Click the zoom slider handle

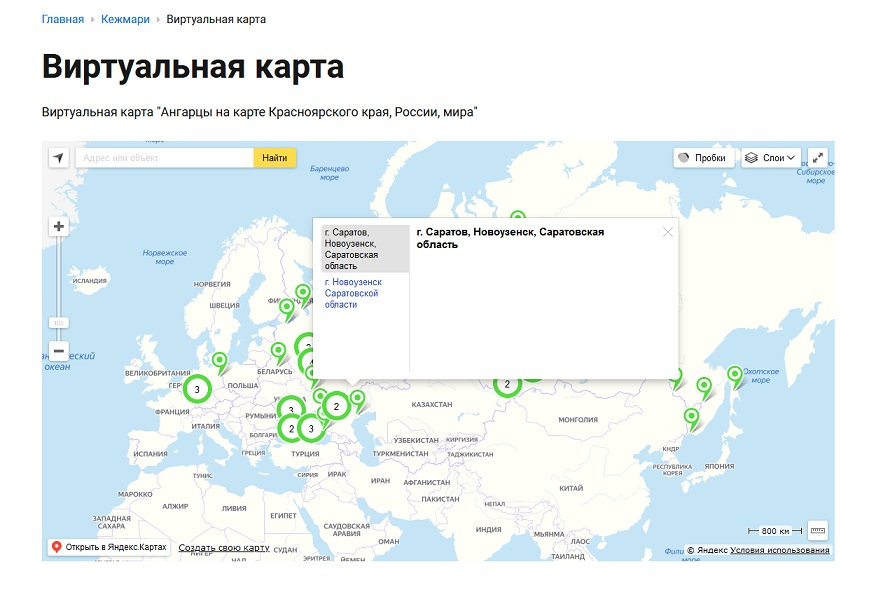click(59, 322)
